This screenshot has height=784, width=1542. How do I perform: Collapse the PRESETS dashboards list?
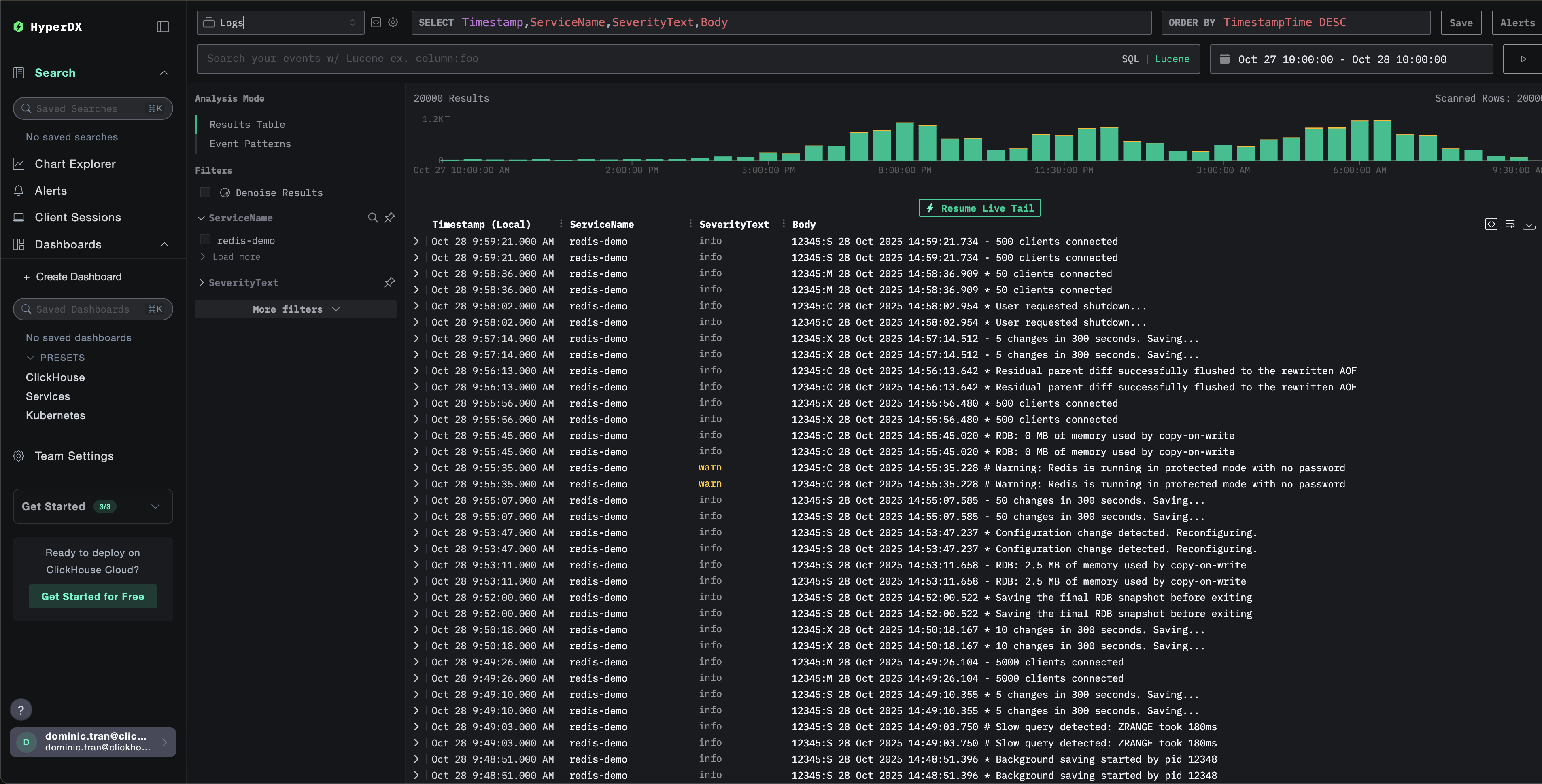coord(31,357)
